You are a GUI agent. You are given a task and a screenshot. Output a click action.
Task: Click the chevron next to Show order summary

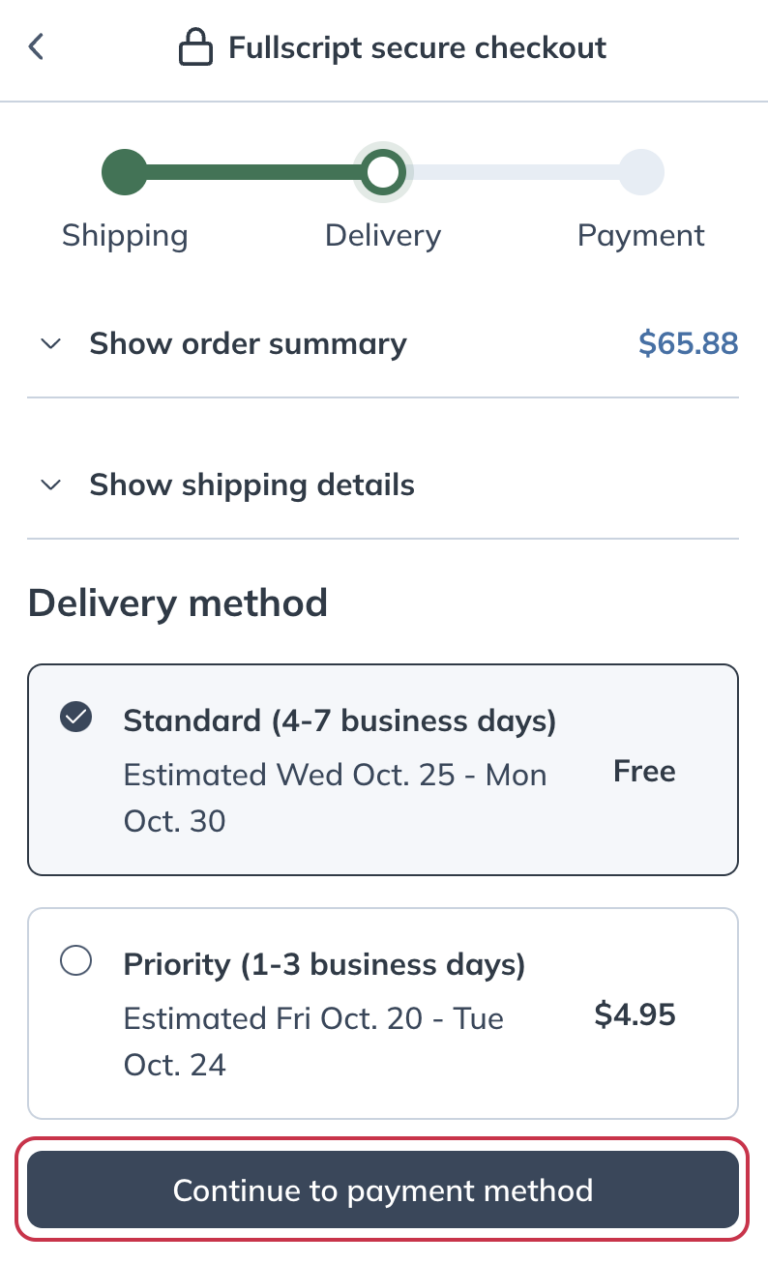click(x=49, y=343)
